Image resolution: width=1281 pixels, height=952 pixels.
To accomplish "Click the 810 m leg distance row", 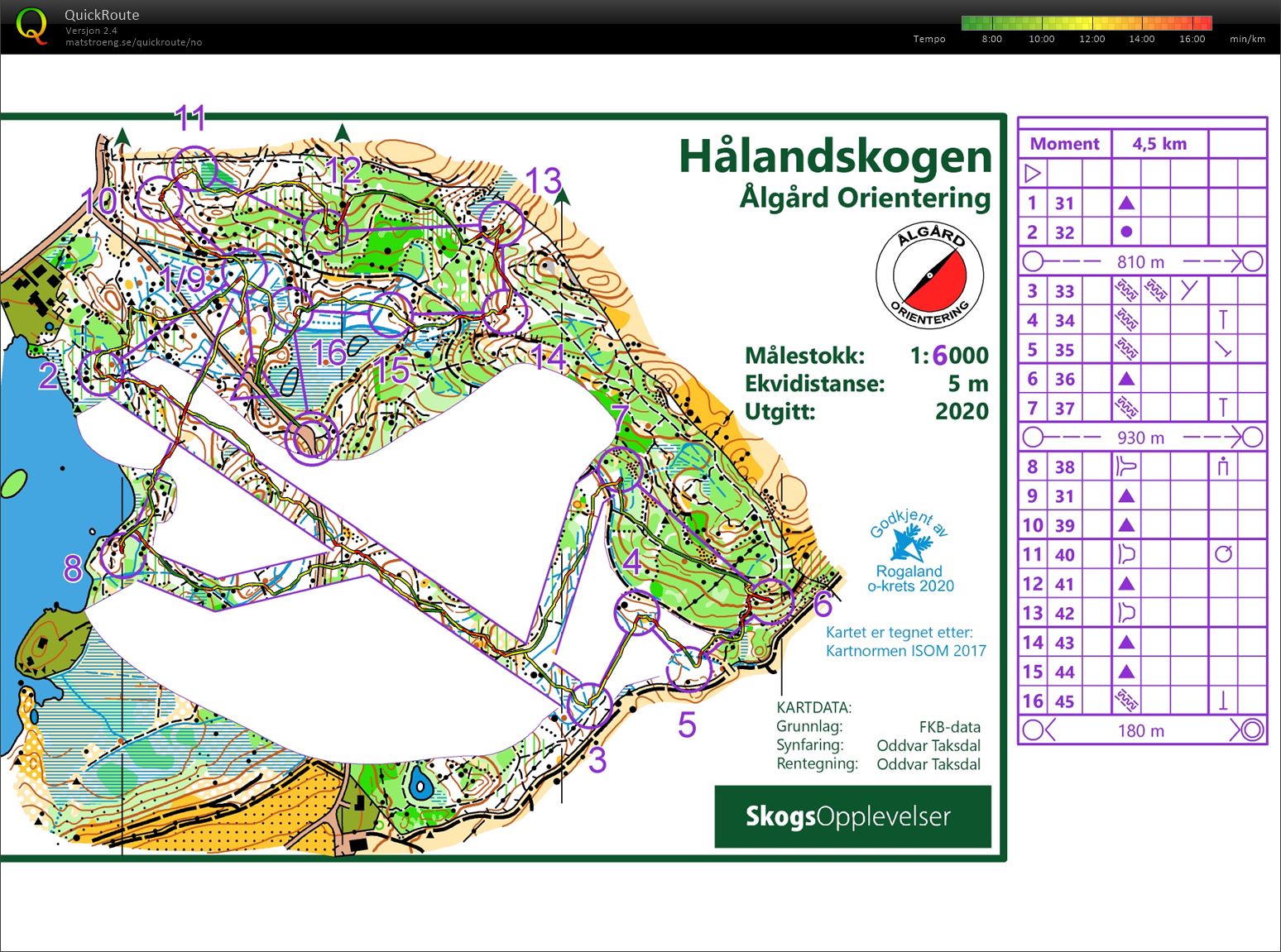I will [1140, 261].
